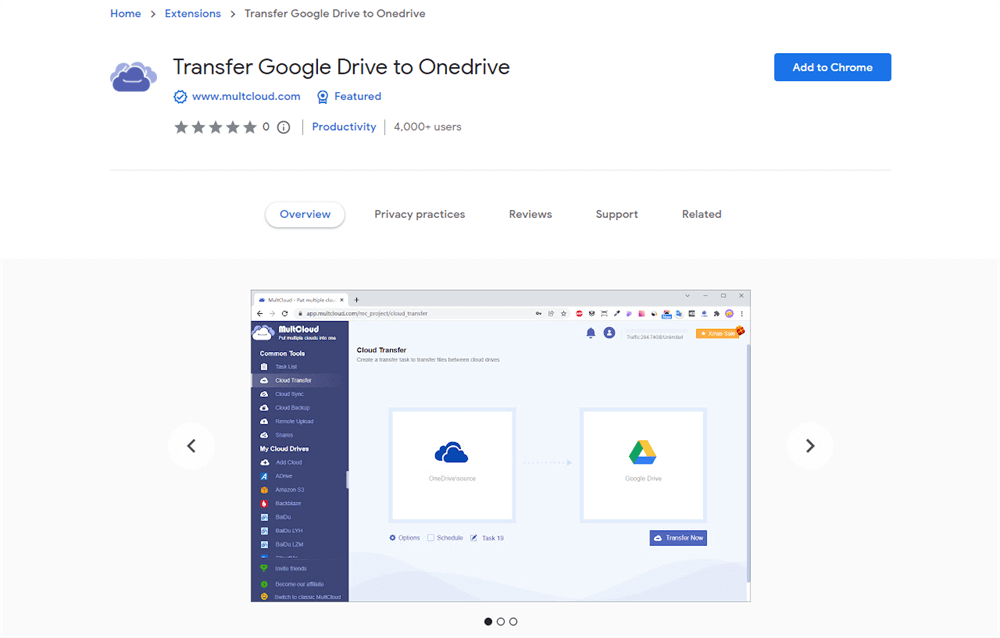Switch to Privacy practices tab
1000x638 pixels.
click(420, 214)
